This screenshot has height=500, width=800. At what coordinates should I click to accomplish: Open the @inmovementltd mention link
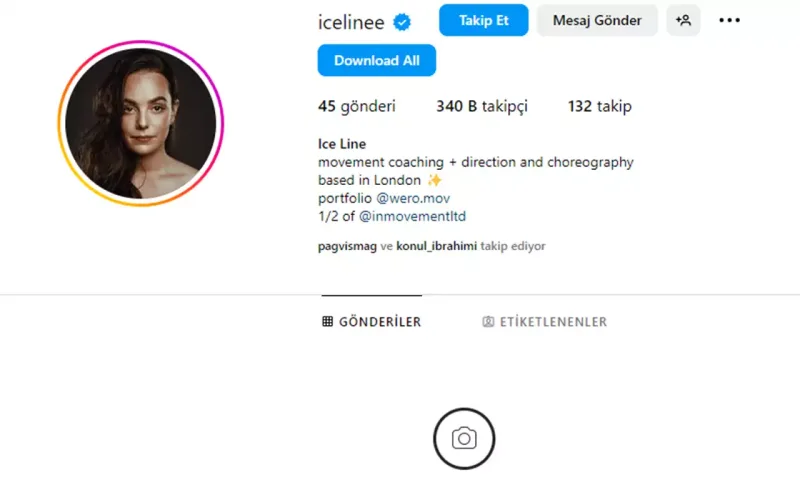[412, 216]
